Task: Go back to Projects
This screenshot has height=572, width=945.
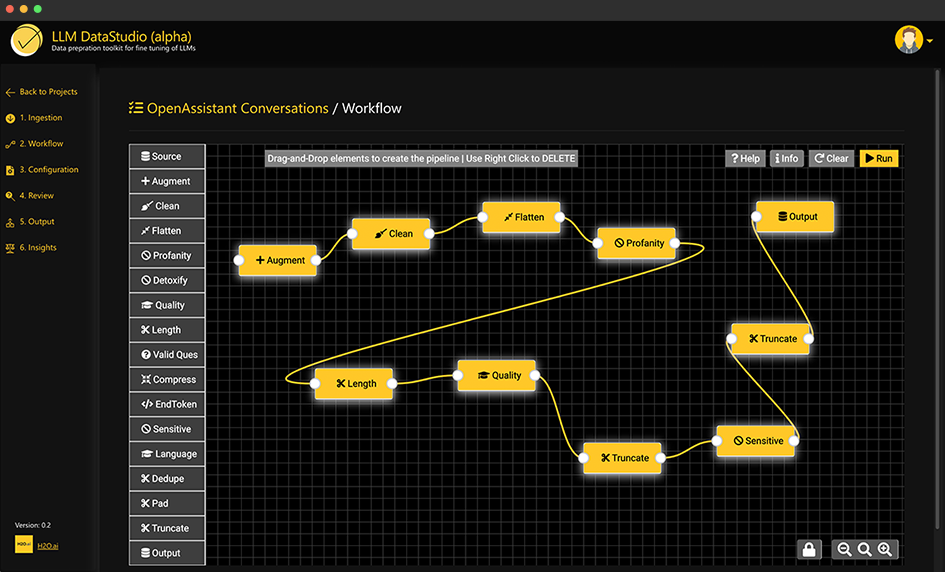Action: coord(42,92)
